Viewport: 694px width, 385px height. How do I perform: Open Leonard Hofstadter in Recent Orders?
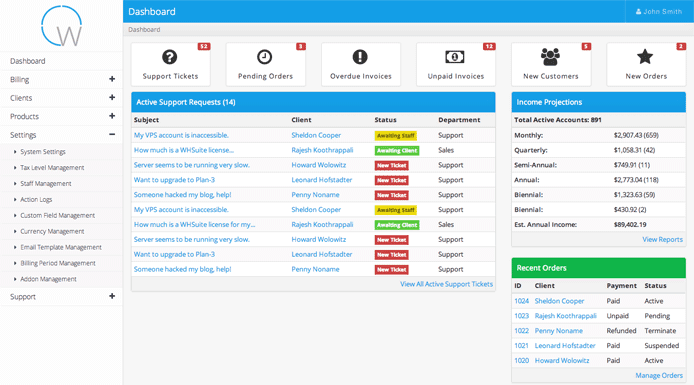565,346
